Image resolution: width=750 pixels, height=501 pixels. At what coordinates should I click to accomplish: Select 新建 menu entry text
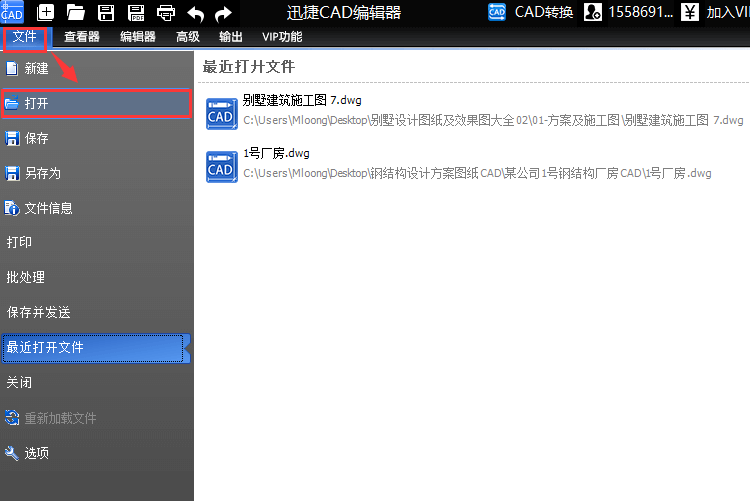point(36,68)
